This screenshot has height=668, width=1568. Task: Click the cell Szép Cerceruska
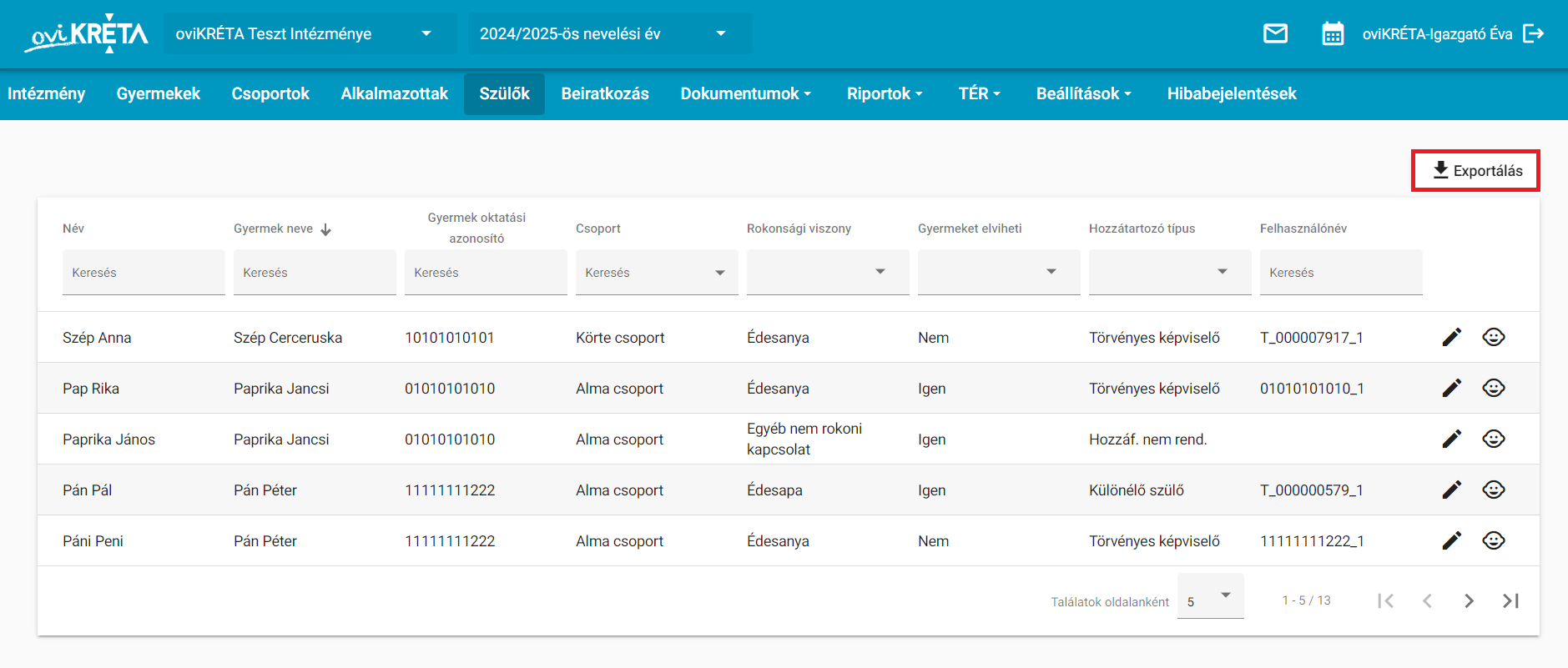click(288, 338)
